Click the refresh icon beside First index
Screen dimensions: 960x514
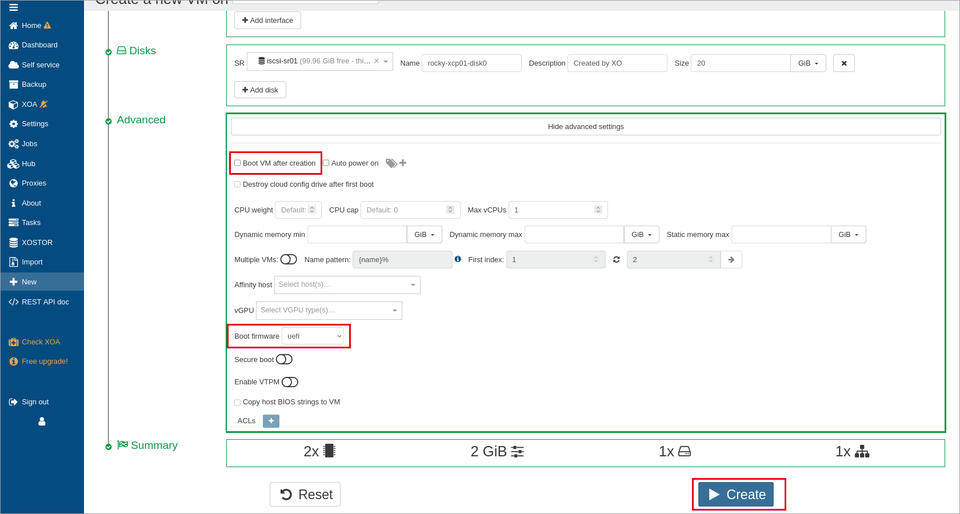click(617, 259)
